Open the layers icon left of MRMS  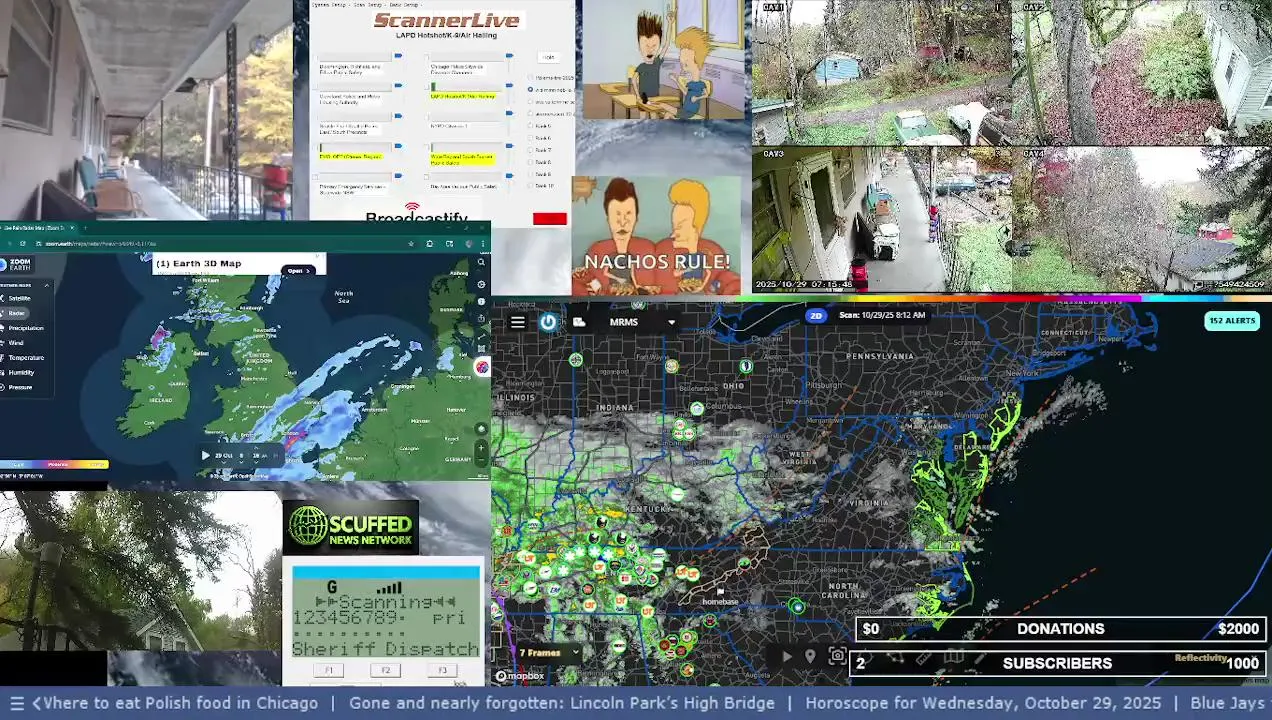(579, 322)
